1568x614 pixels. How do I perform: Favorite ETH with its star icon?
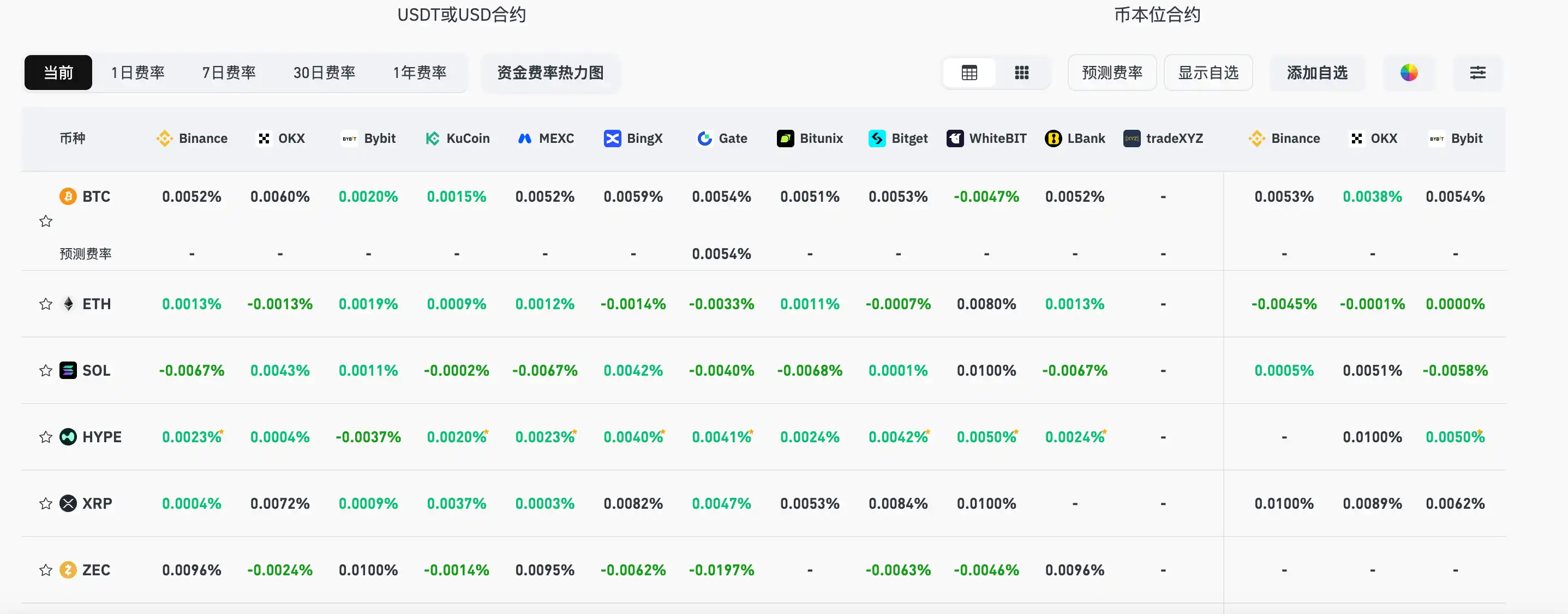(46, 304)
